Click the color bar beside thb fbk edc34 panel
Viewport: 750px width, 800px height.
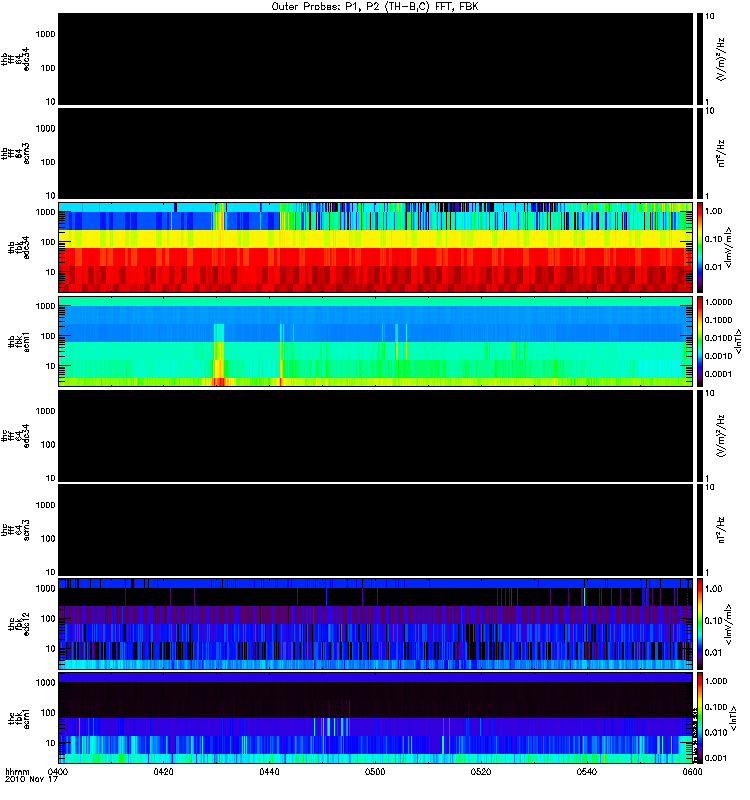click(699, 247)
